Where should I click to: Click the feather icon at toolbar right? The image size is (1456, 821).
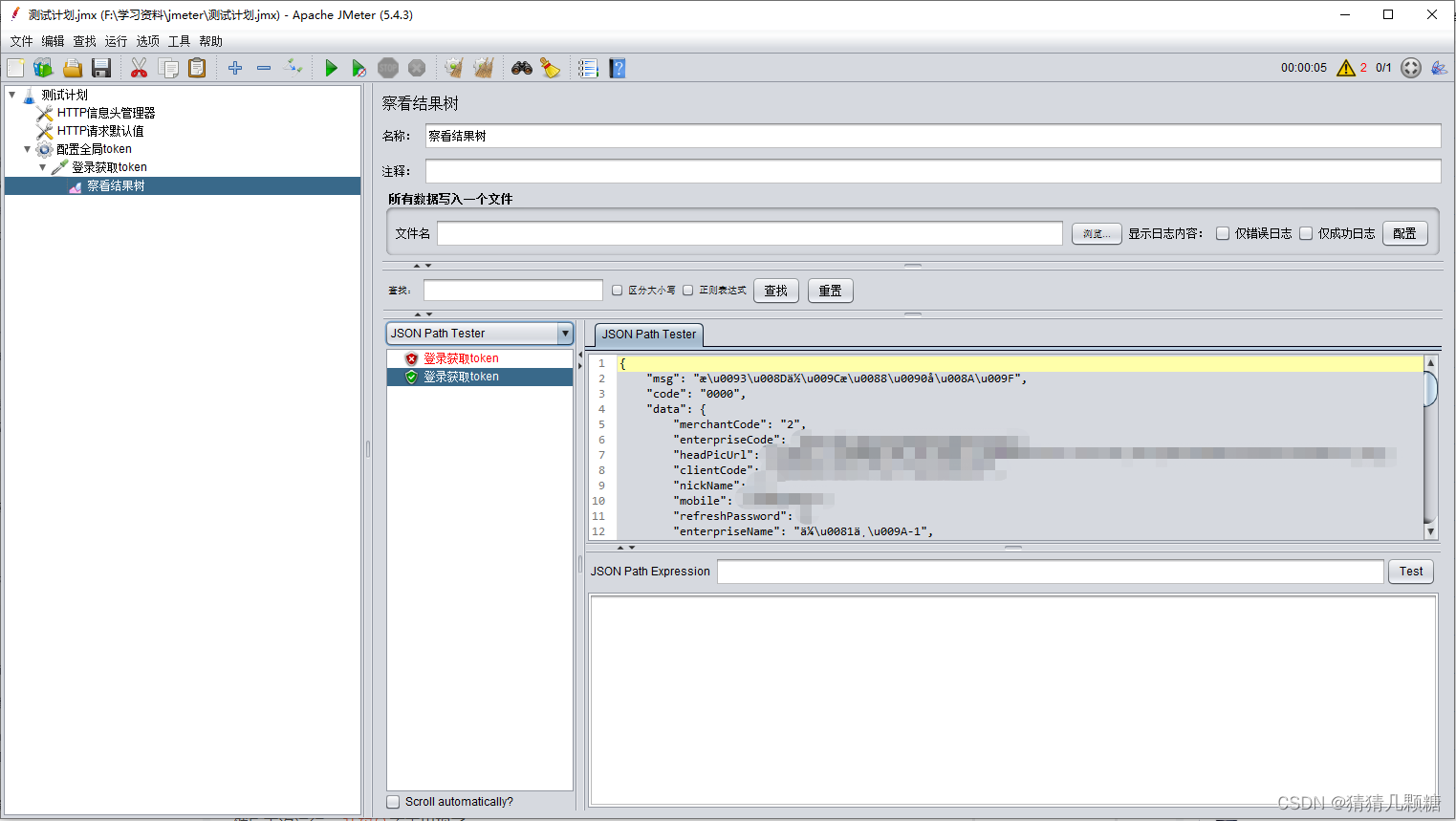[1439, 68]
